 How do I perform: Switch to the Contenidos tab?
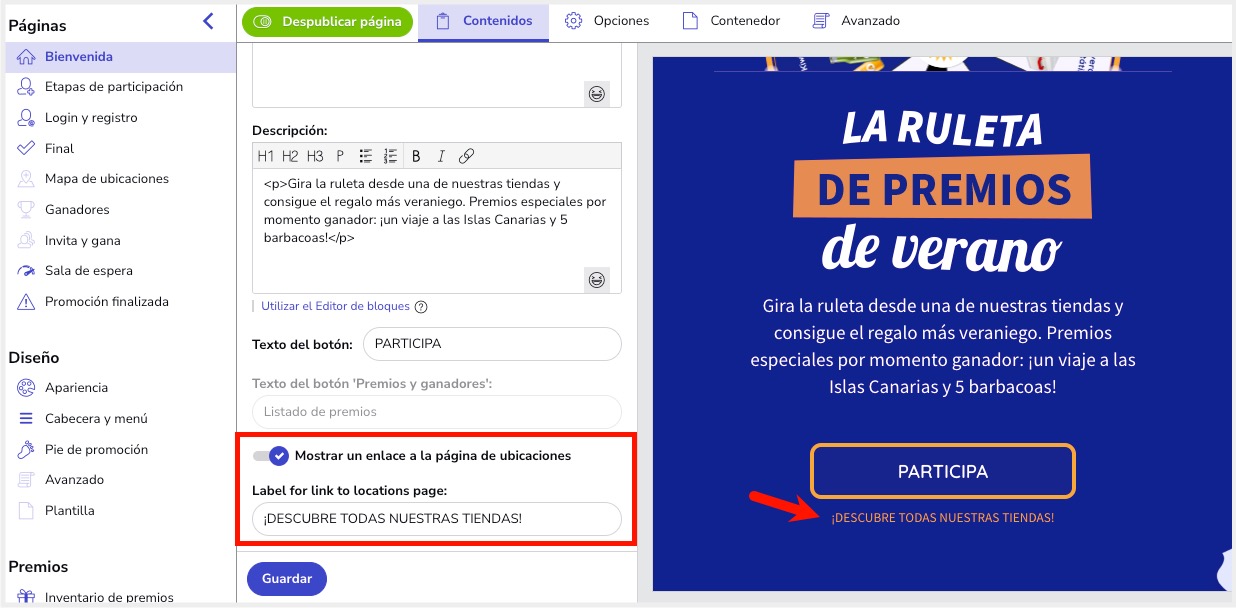point(483,21)
